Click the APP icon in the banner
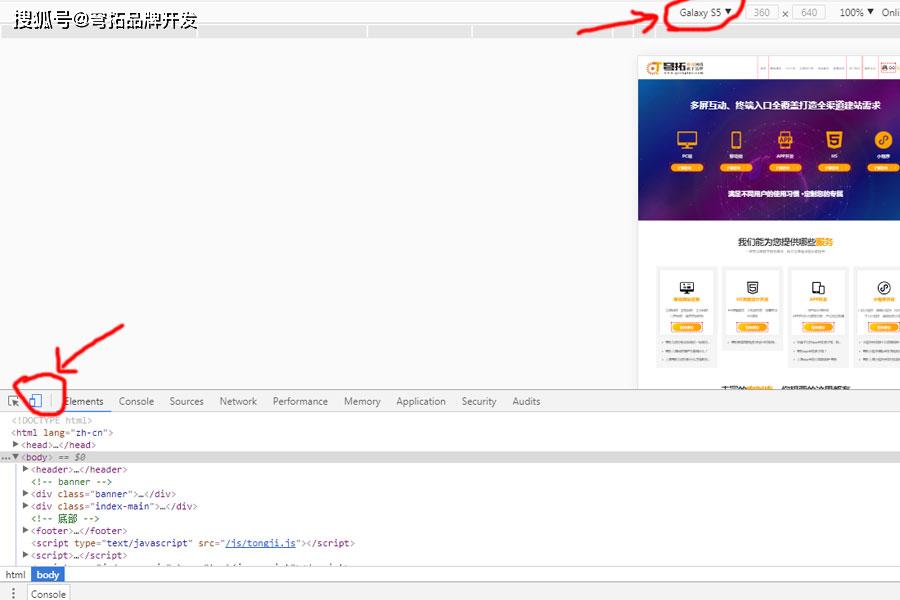 point(785,140)
